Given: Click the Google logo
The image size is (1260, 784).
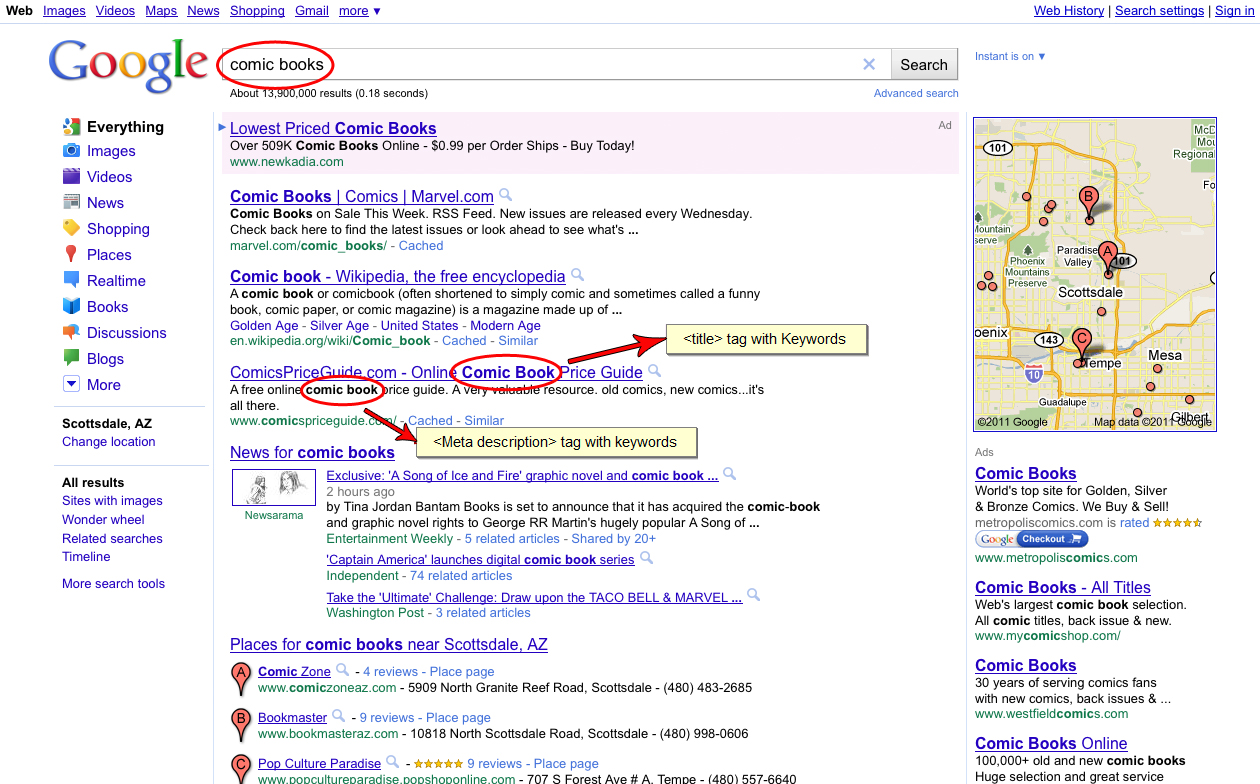Looking at the screenshot, I should tap(128, 64).
